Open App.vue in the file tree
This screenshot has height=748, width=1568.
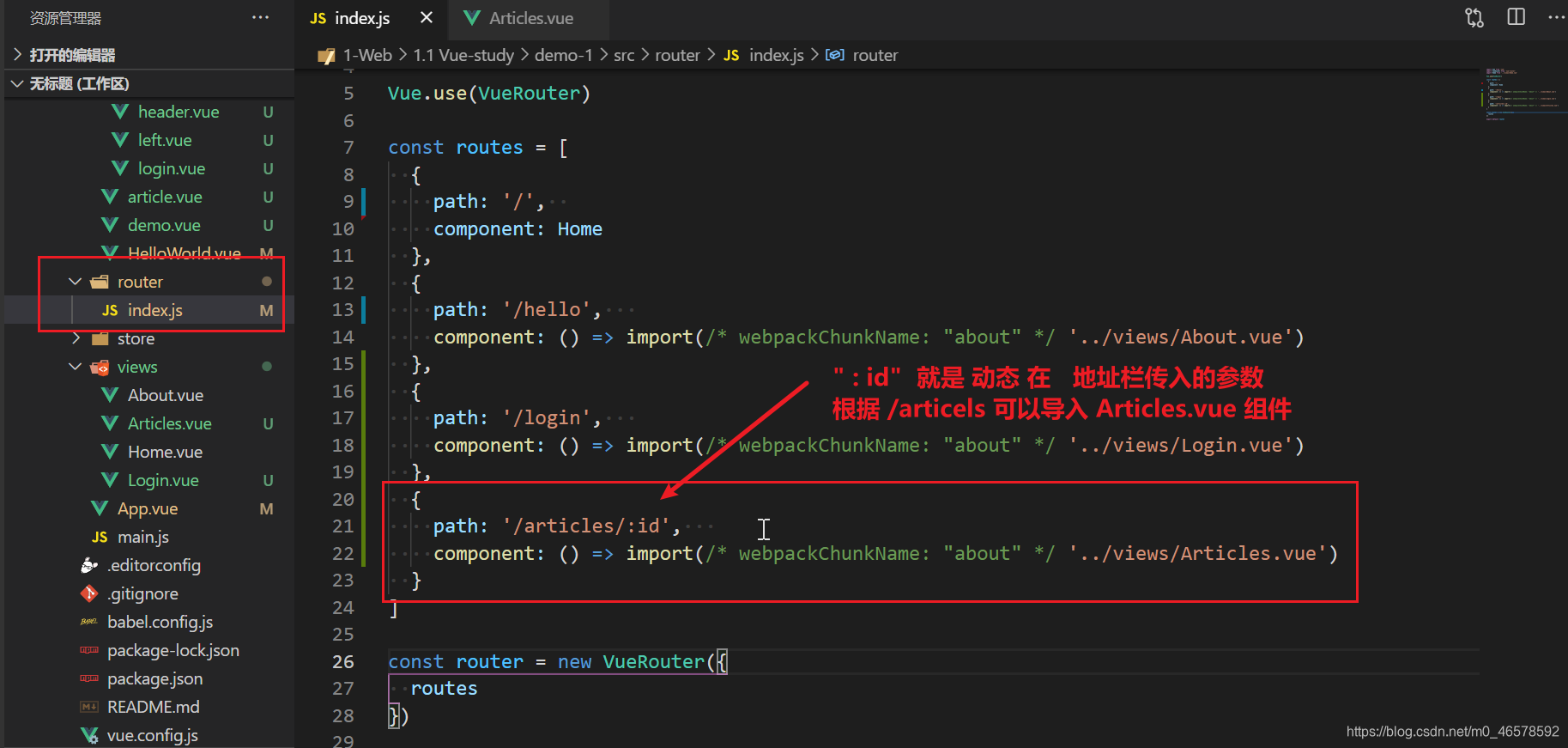[148, 508]
